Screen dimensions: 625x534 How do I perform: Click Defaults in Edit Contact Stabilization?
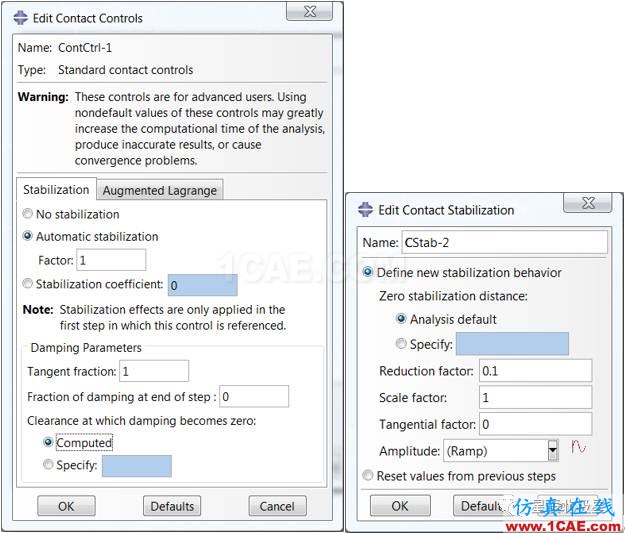(481, 505)
